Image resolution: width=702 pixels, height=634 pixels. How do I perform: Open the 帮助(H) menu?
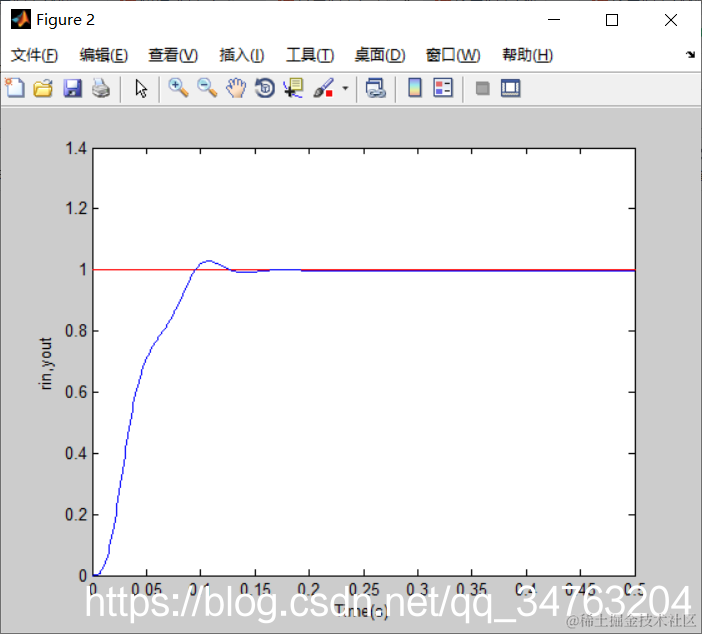[527, 55]
